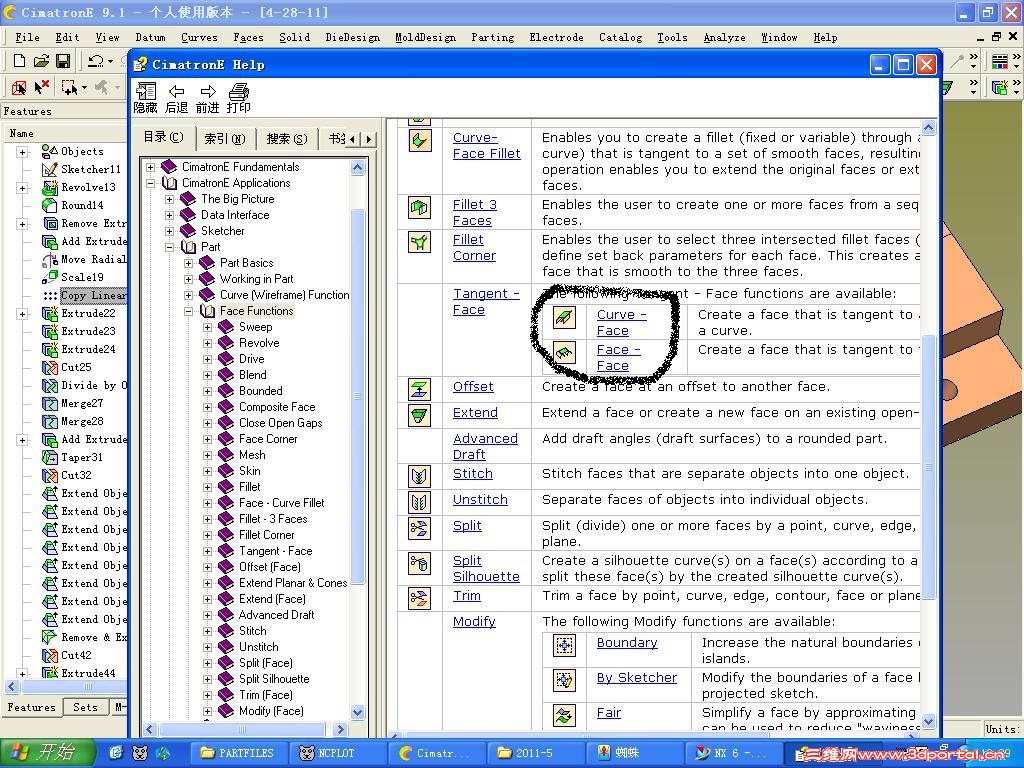The height and width of the screenshot is (768, 1024).
Task: Expand The Big Picture topic
Action: coord(170,199)
